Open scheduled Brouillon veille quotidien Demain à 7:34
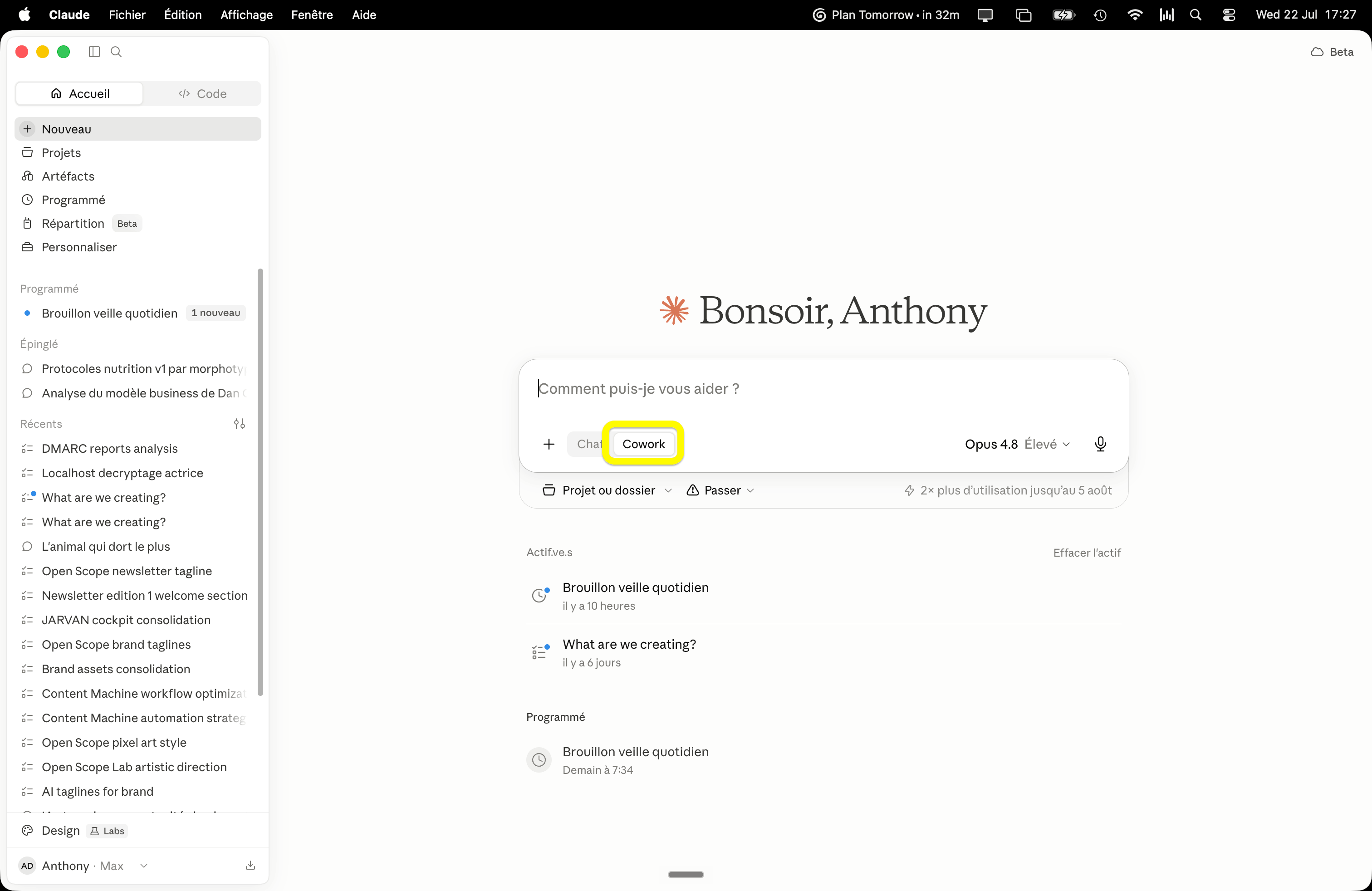The height and width of the screenshot is (891, 1372). tap(823, 760)
